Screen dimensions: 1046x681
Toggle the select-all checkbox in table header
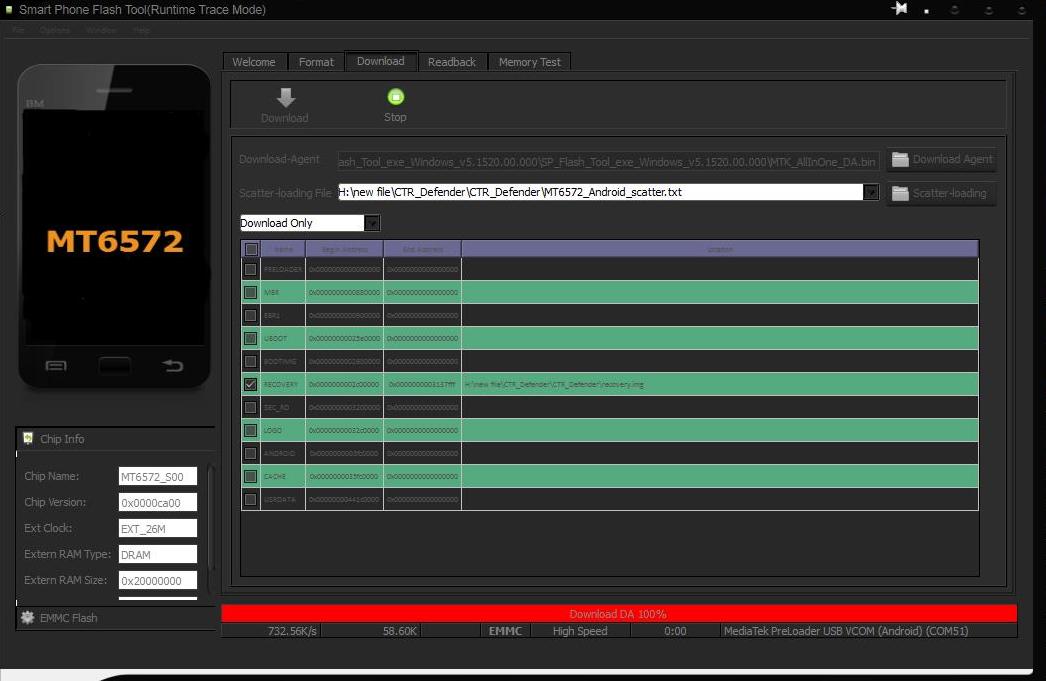click(x=251, y=249)
